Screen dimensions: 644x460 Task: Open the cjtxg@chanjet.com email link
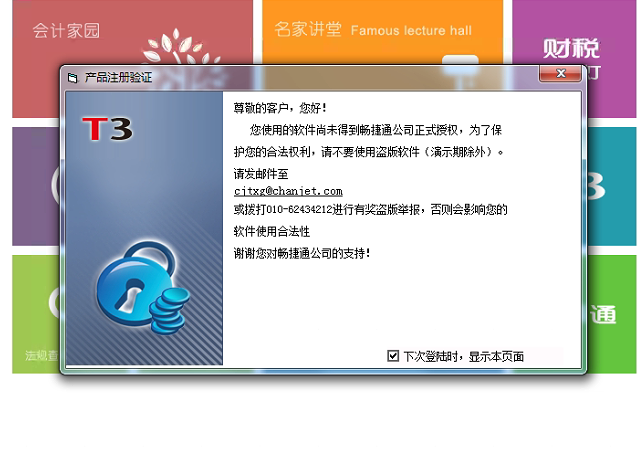pyautogui.click(x=288, y=191)
